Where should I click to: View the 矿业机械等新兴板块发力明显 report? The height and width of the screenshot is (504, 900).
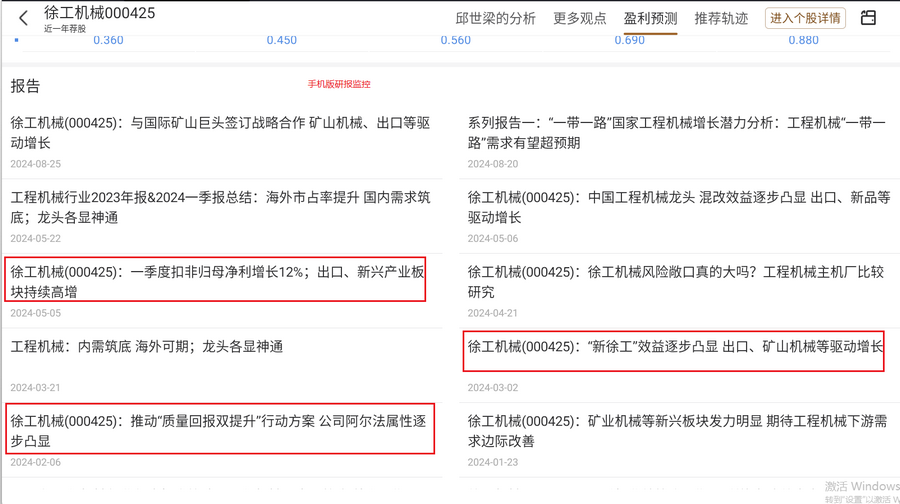pos(677,431)
